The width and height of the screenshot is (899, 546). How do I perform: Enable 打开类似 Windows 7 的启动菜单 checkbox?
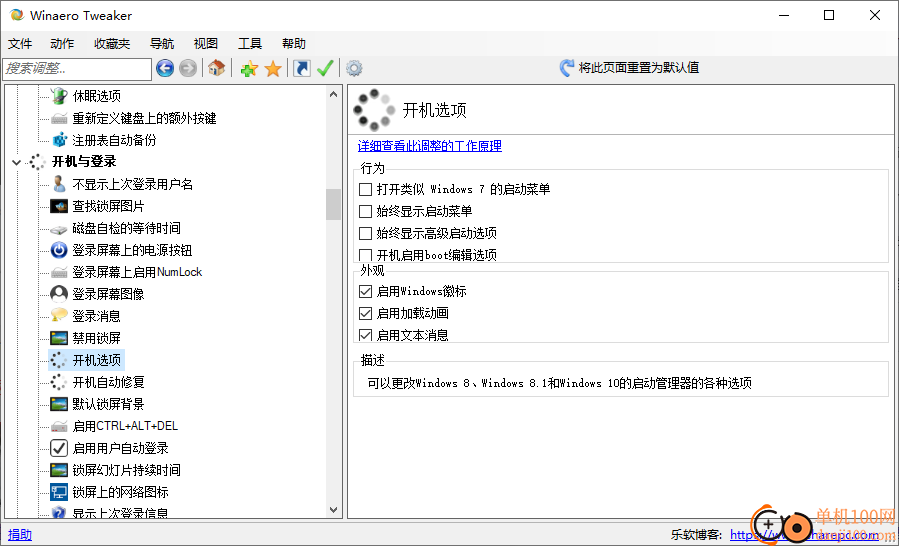(365, 189)
